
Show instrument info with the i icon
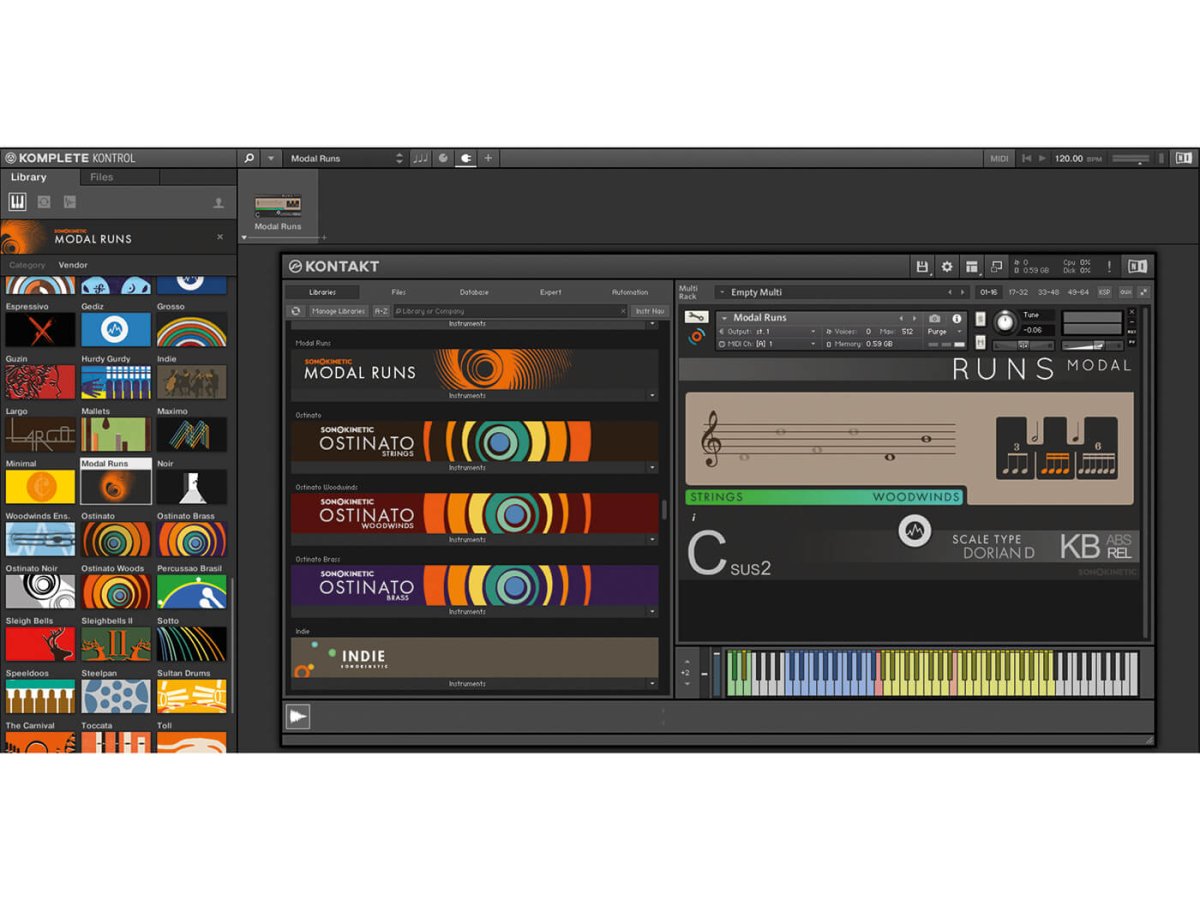coord(957,318)
